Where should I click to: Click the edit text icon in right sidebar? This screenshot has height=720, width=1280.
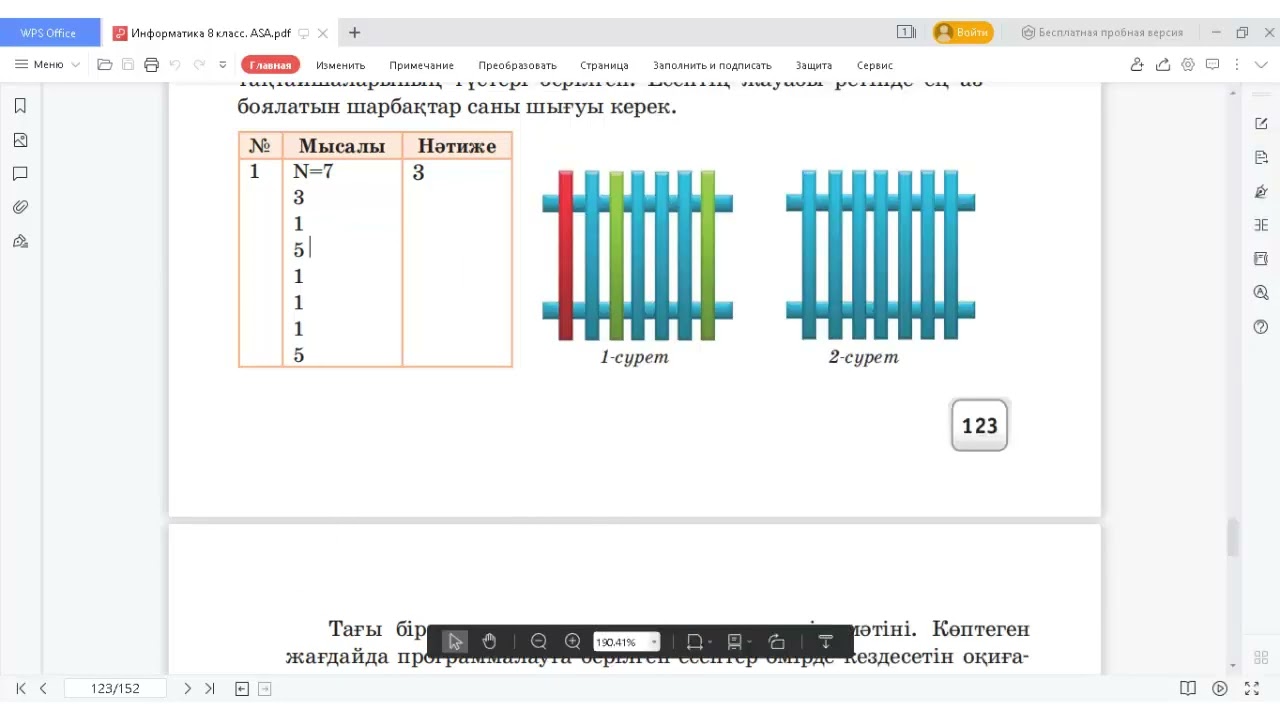(x=1261, y=123)
